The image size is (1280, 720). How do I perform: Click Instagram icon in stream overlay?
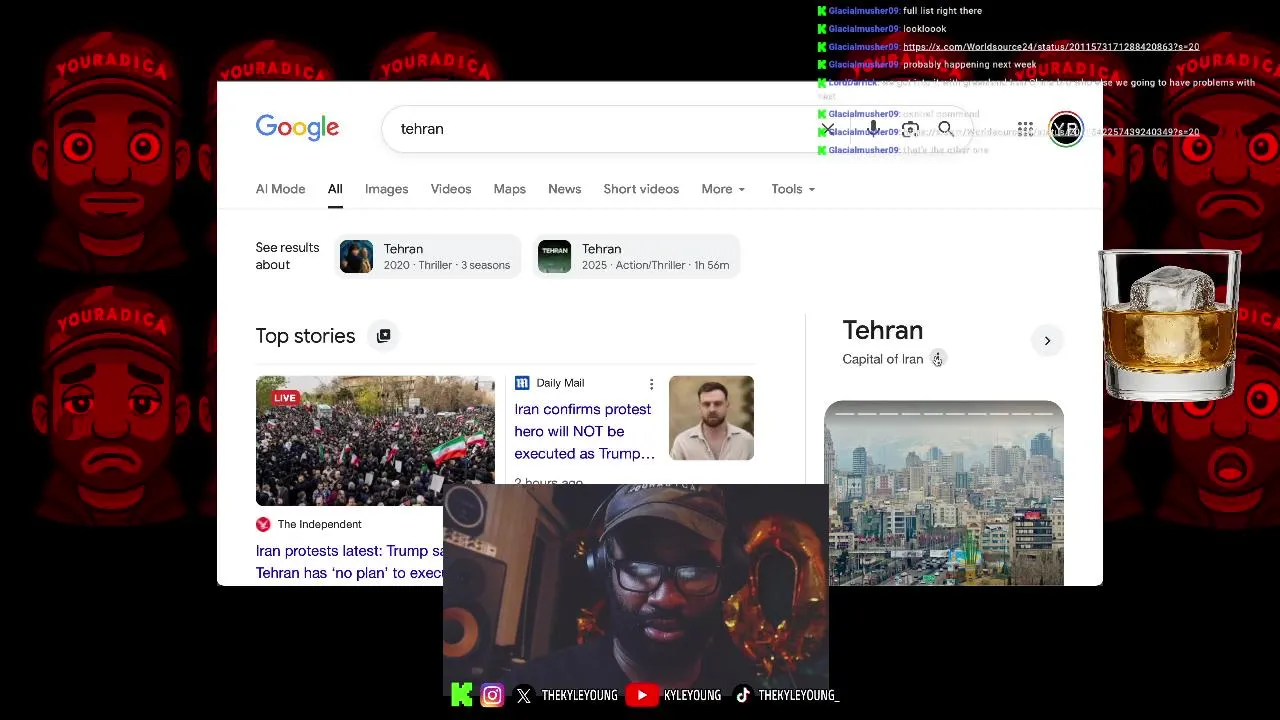tap(492, 695)
